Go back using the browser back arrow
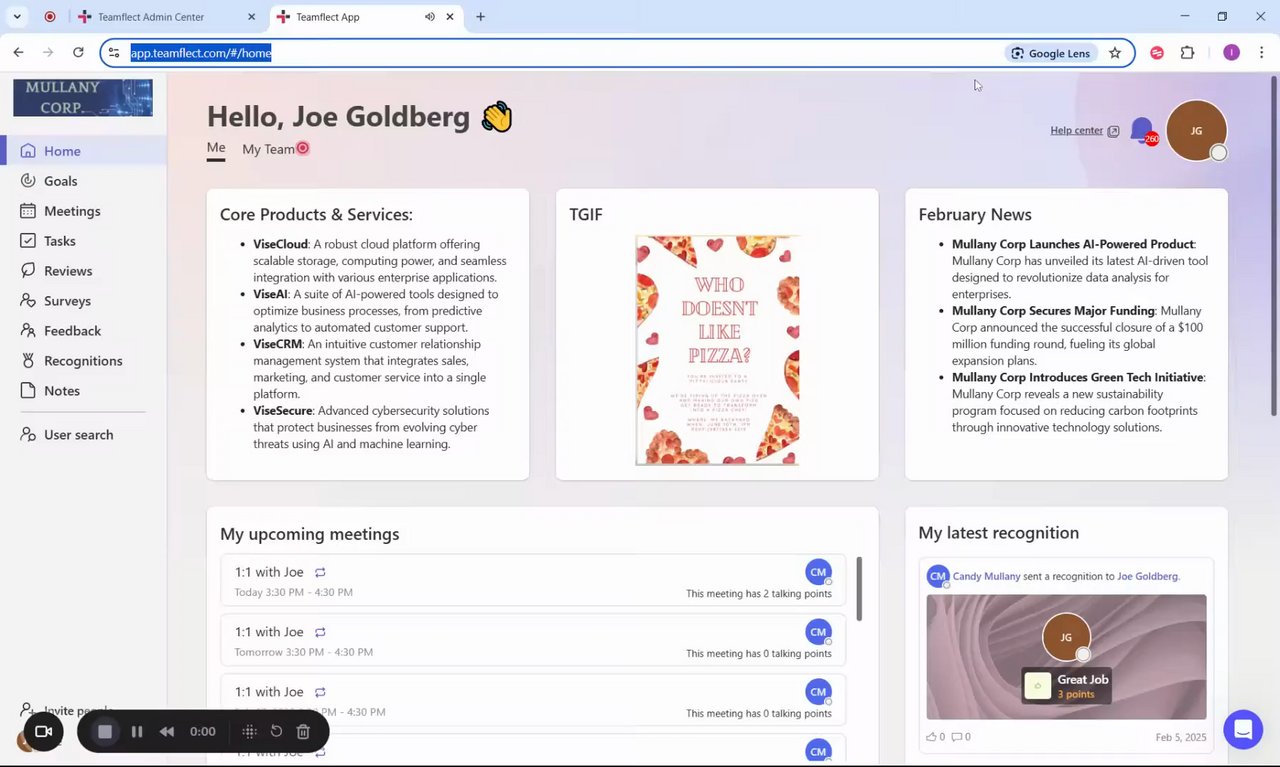 pos(18,53)
